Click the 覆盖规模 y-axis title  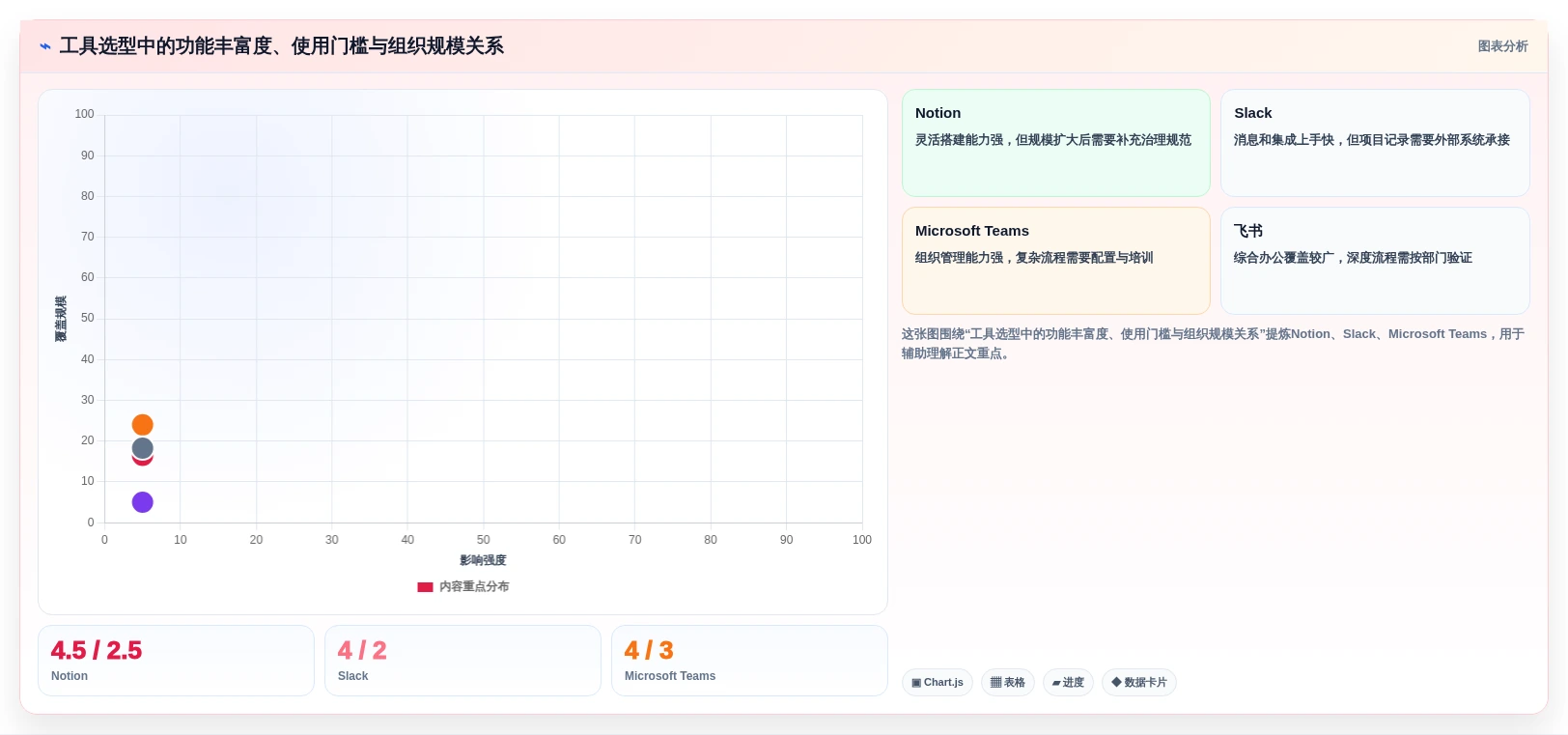click(61, 319)
